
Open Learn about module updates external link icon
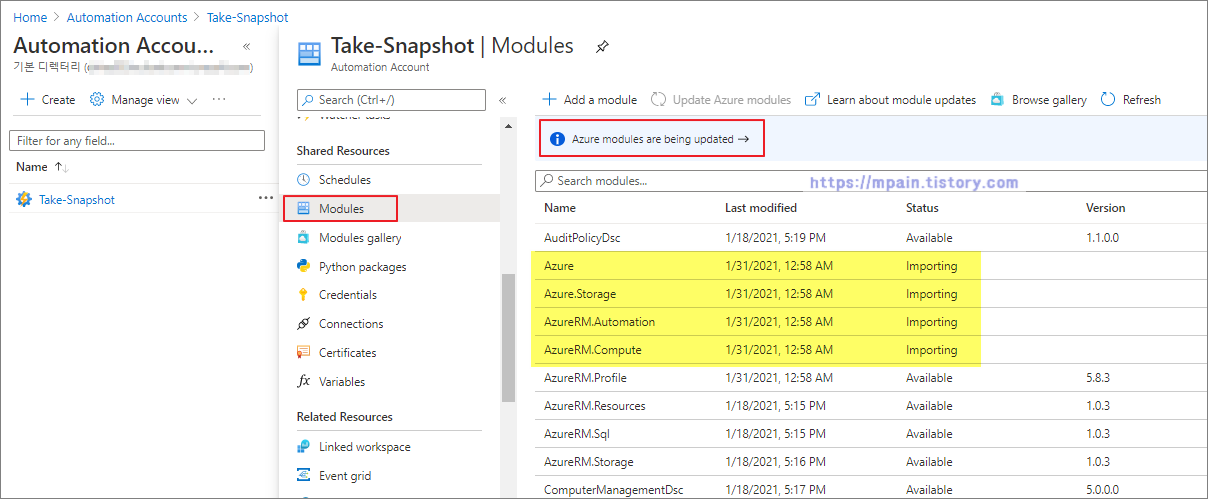point(813,99)
